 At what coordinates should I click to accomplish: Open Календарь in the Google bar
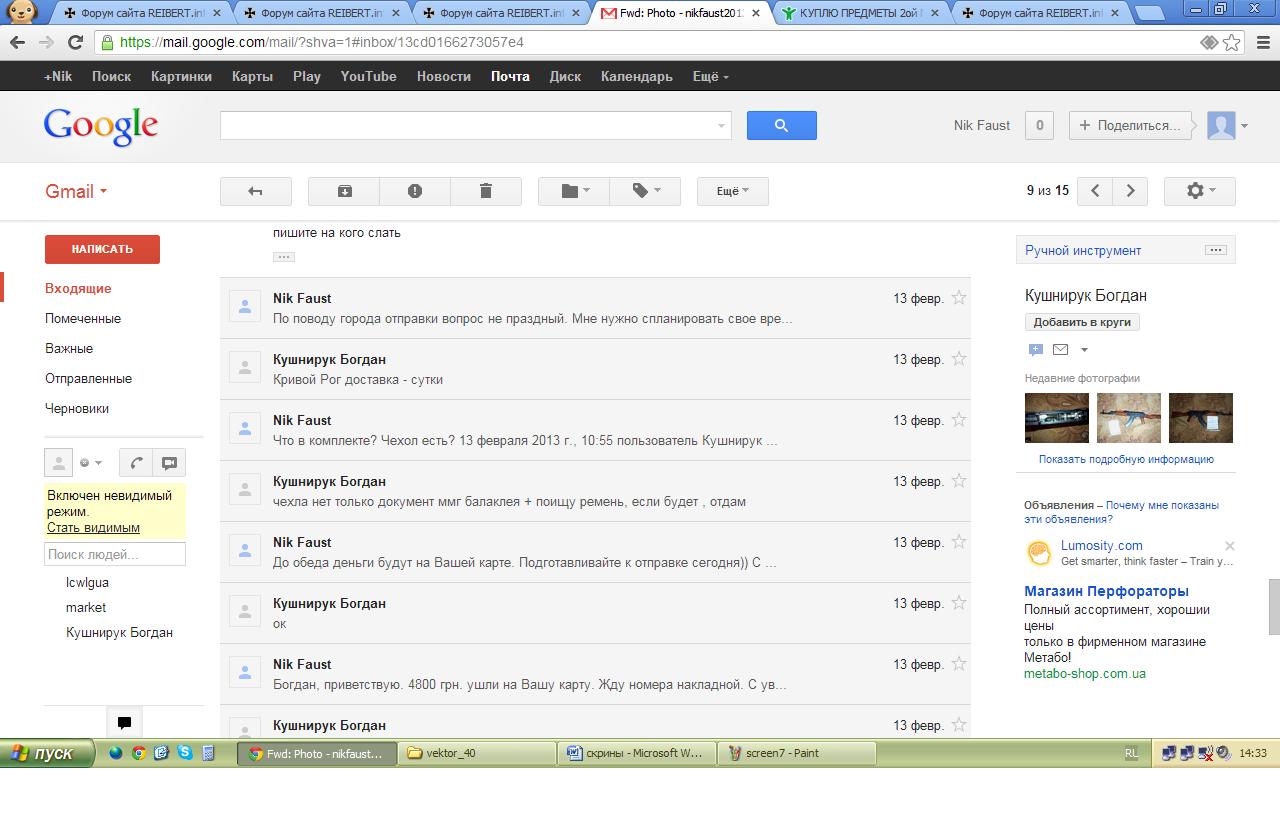click(637, 76)
